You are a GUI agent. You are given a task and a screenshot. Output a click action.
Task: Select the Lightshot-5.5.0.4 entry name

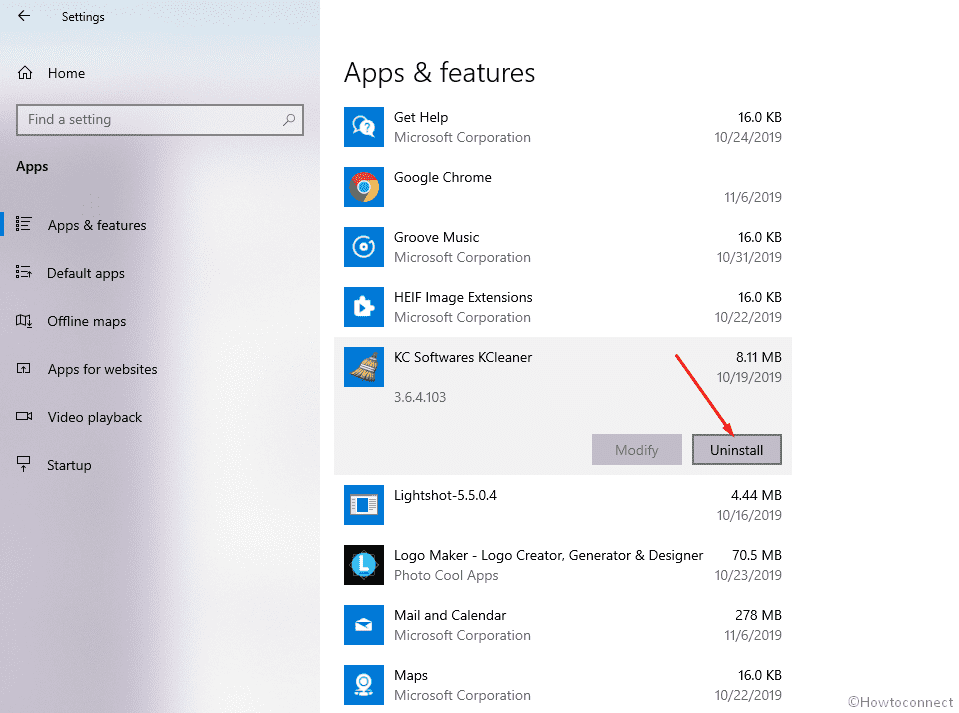coord(445,495)
